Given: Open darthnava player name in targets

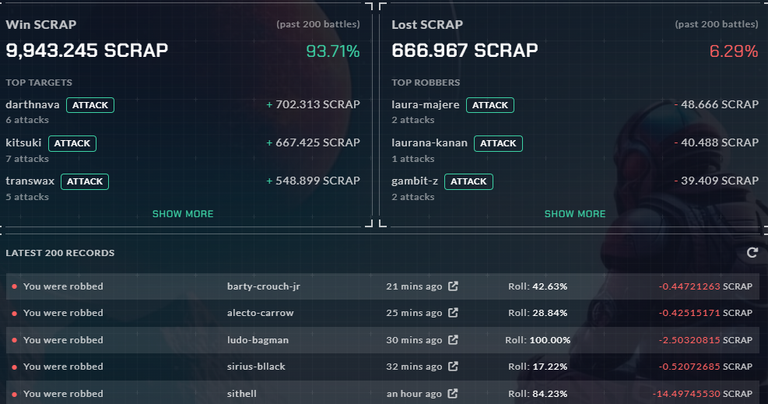Looking at the screenshot, I should click(32, 104).
